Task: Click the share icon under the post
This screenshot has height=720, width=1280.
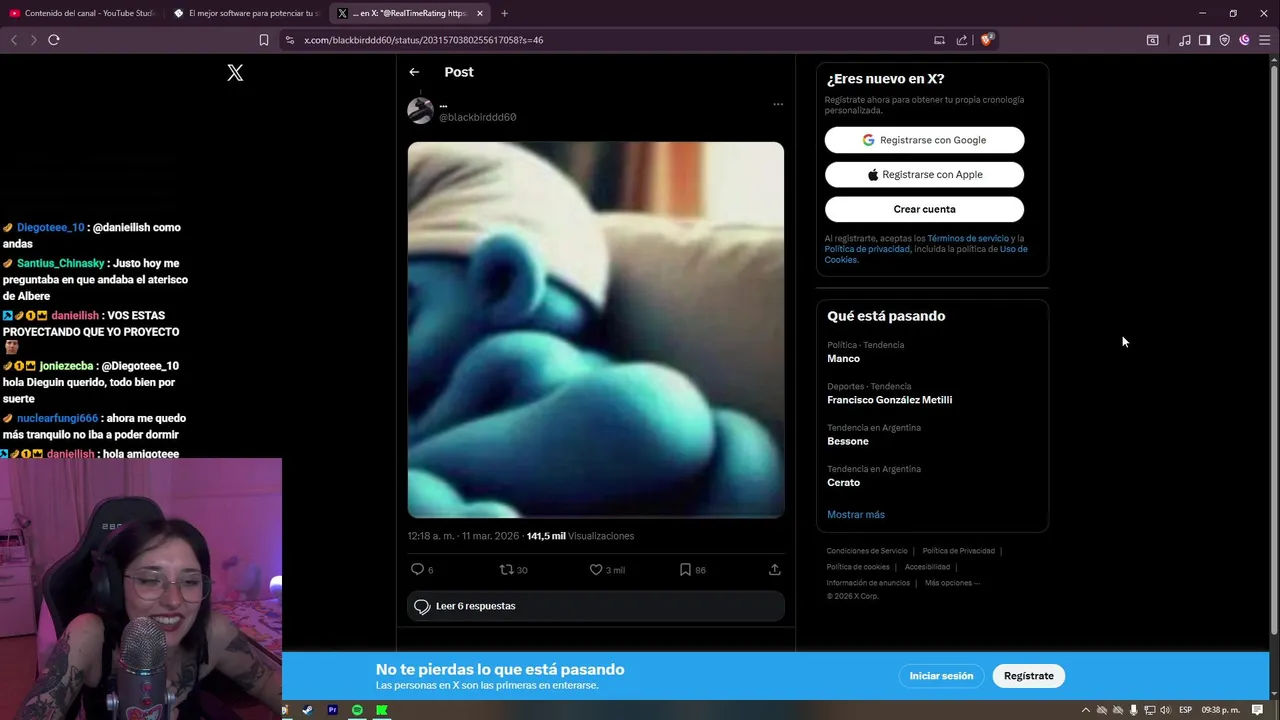Action: pyautogui.click(x=774, y=569)
